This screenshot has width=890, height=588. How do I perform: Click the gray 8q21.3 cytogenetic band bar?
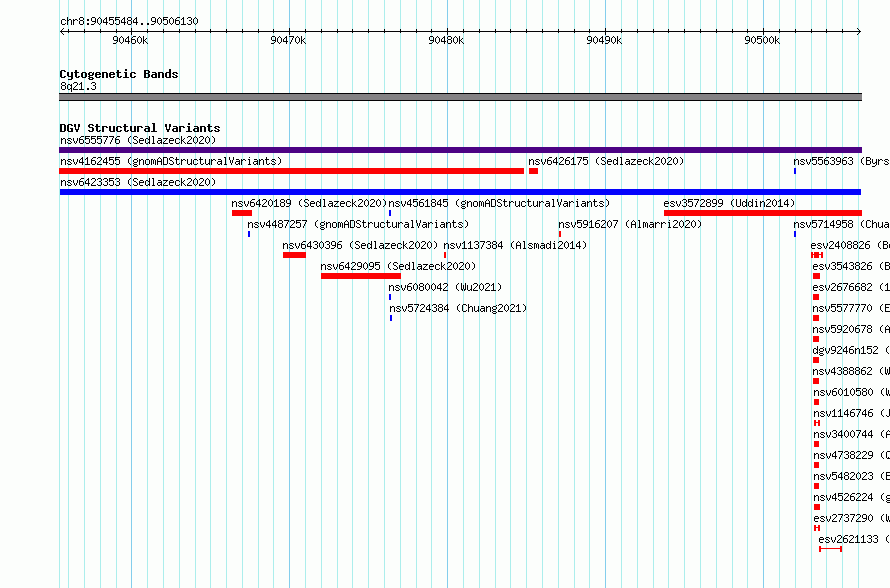[x=460, y=97]
